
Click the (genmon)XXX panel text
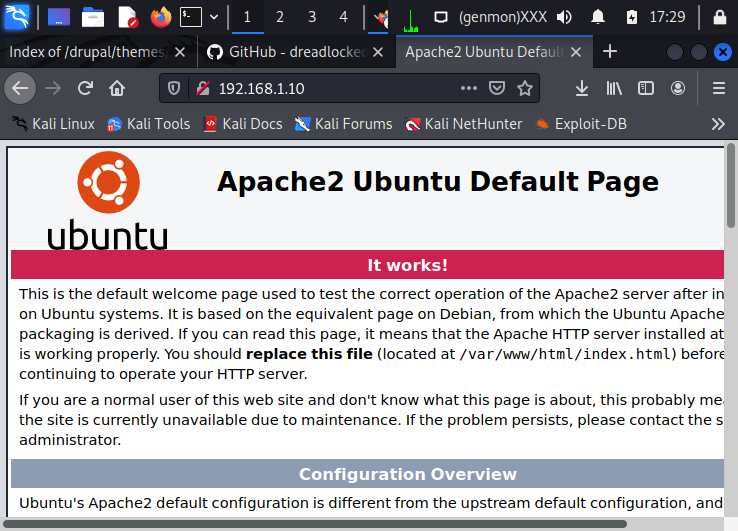(503, 17)
